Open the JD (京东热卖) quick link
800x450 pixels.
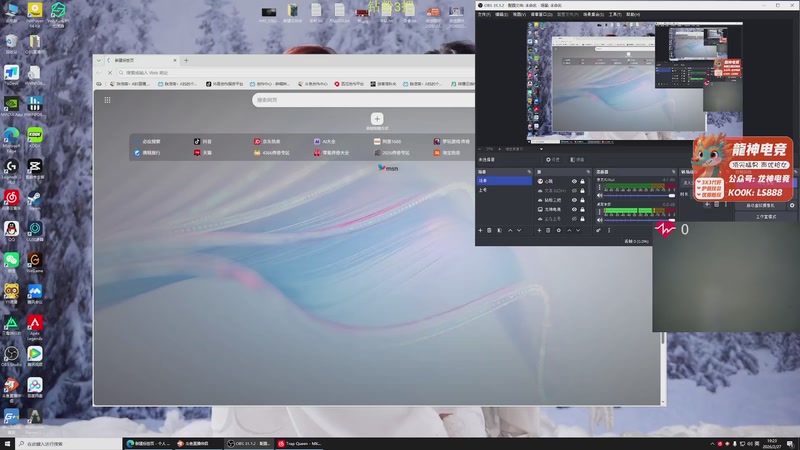tap(267, 141)
